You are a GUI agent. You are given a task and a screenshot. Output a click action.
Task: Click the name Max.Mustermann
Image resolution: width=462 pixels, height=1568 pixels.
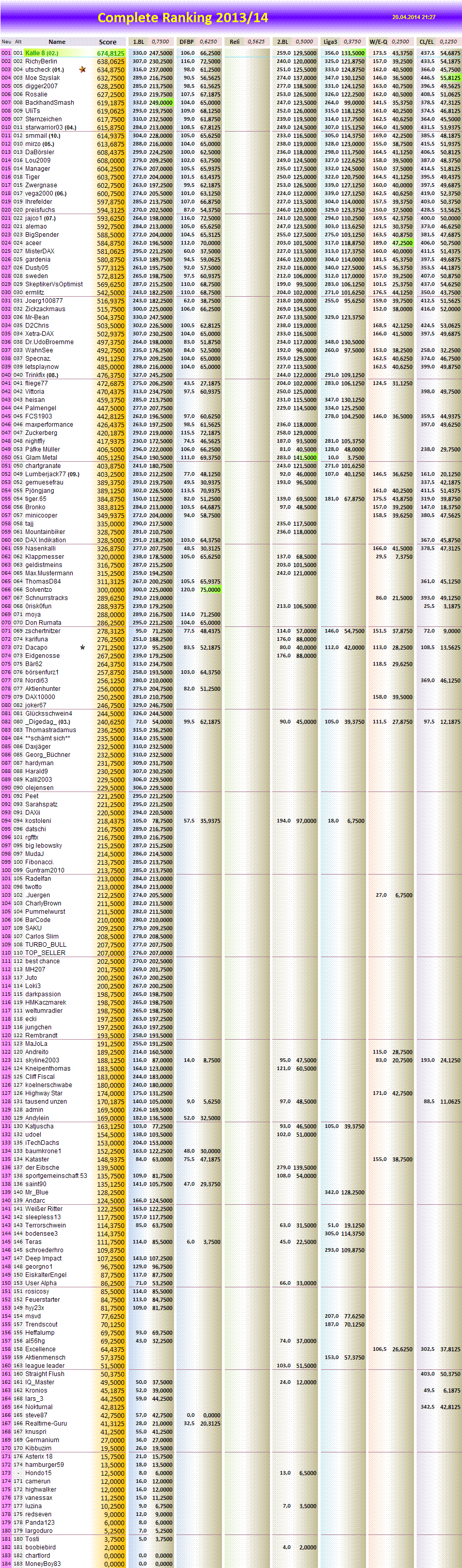[x=50, y=573]
